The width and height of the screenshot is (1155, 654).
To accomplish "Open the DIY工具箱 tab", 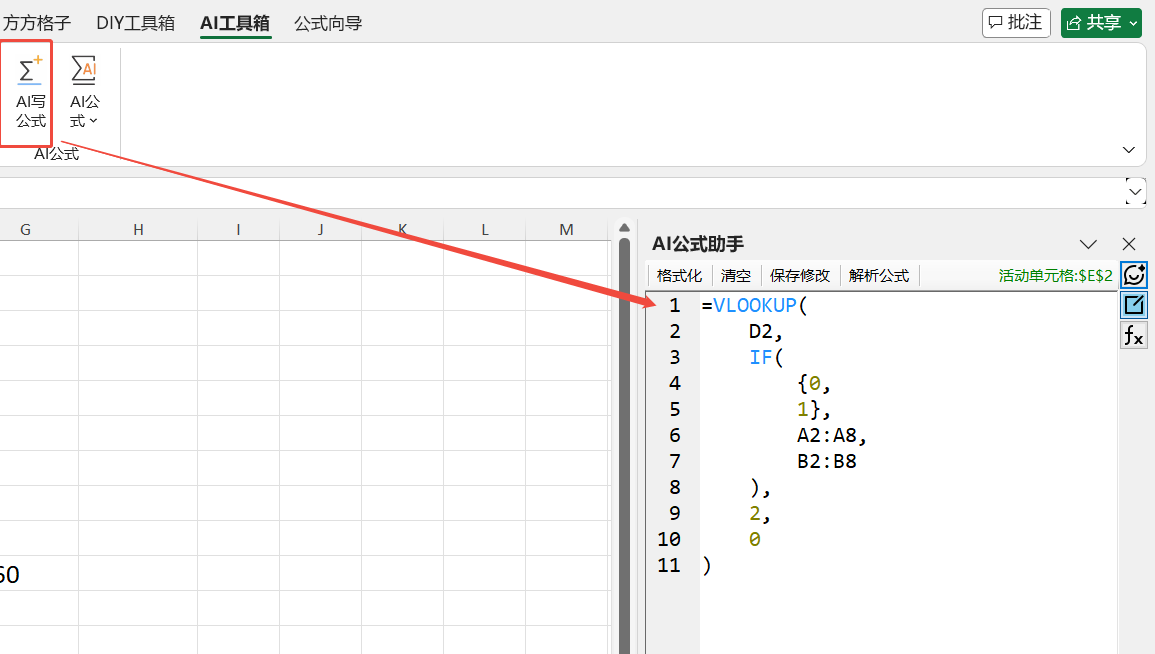I will [x=135, y=23].
